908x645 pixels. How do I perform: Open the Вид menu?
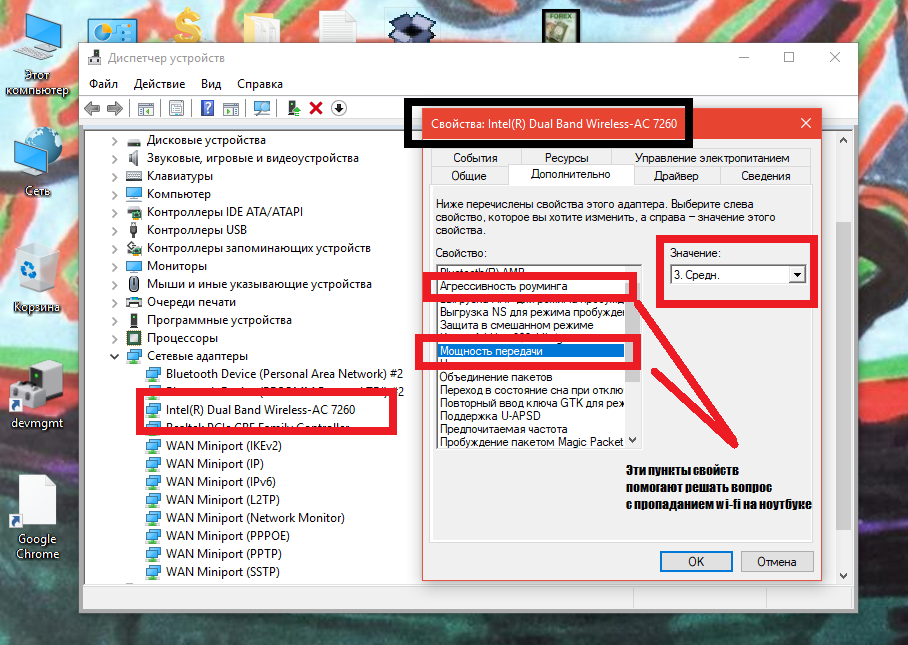pyautogui.click(x=211, y=84)
